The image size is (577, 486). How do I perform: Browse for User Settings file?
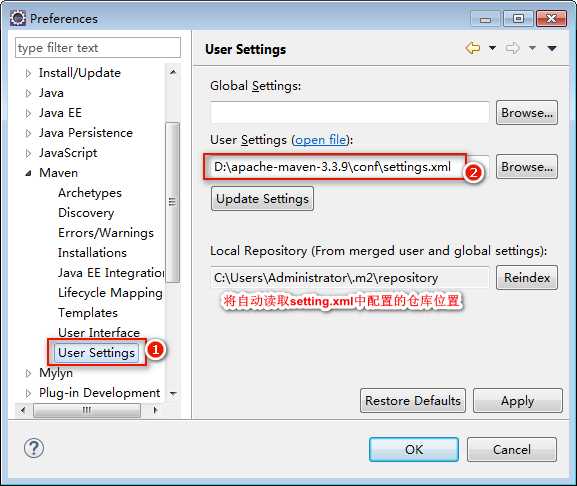pyautogui.click(x=527, y=167)
